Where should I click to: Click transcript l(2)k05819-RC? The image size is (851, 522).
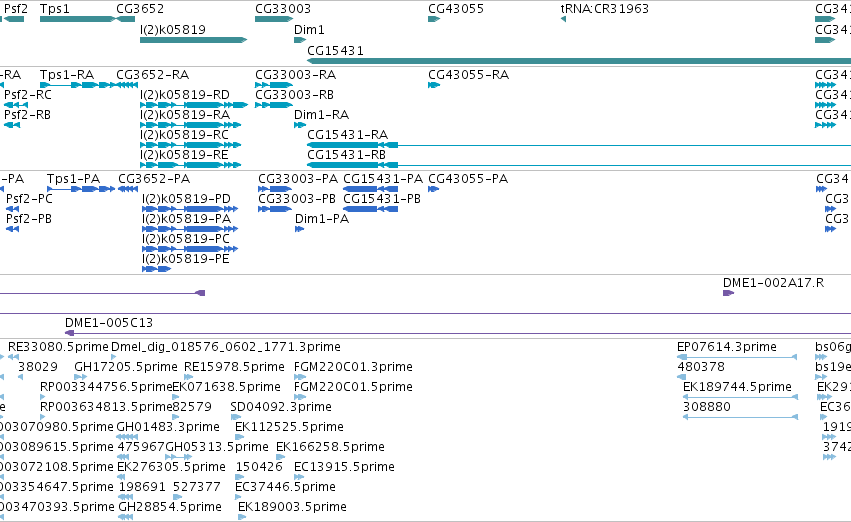185,135
